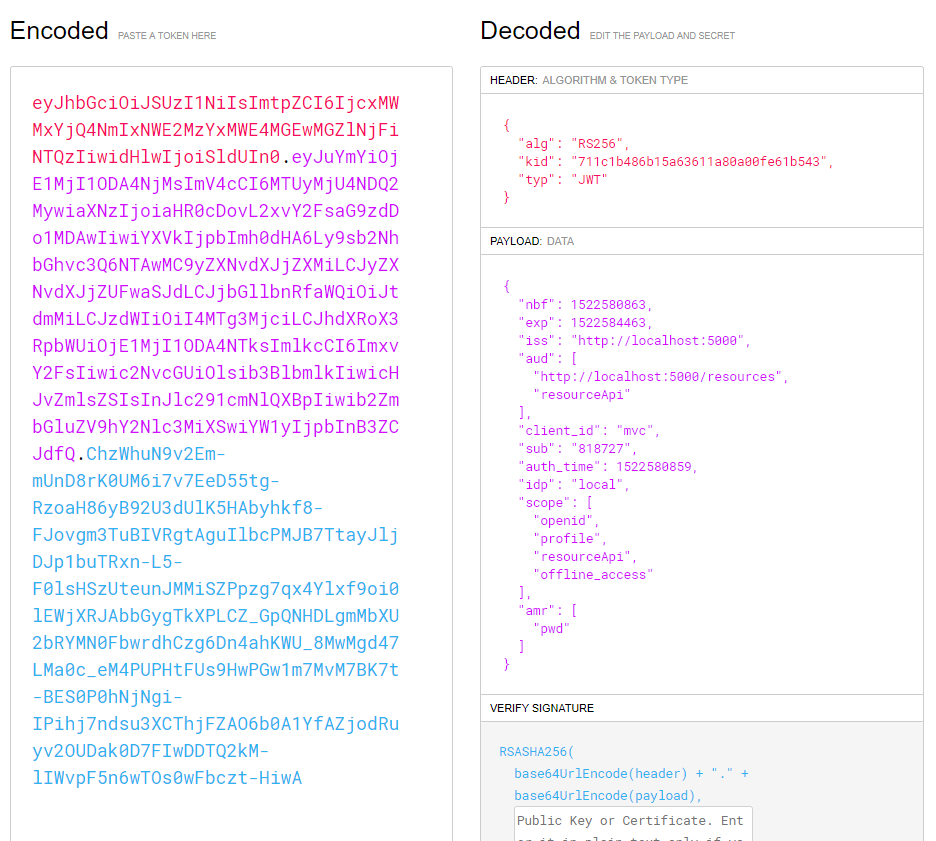The width and height of the screenshot is (936, 841).
Task: Click the "http://localhost:5000/resources" audience entry
Action: click(x=660, y=376)
